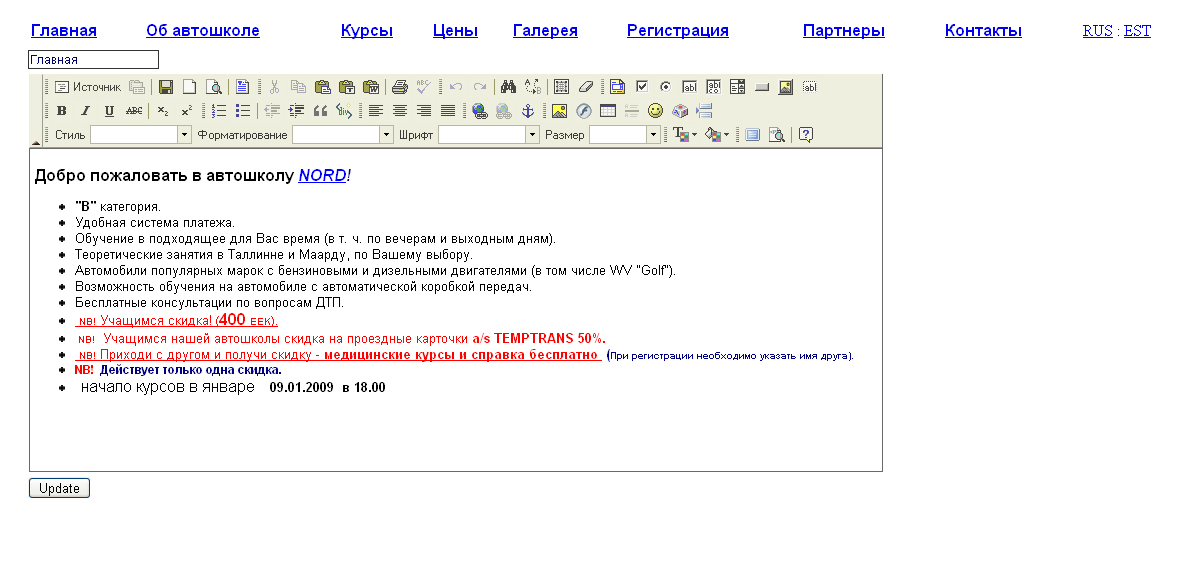The height and width of the screenshot is (562, 1198).
Task: Center align the text
Action: [x=400, y=111]
